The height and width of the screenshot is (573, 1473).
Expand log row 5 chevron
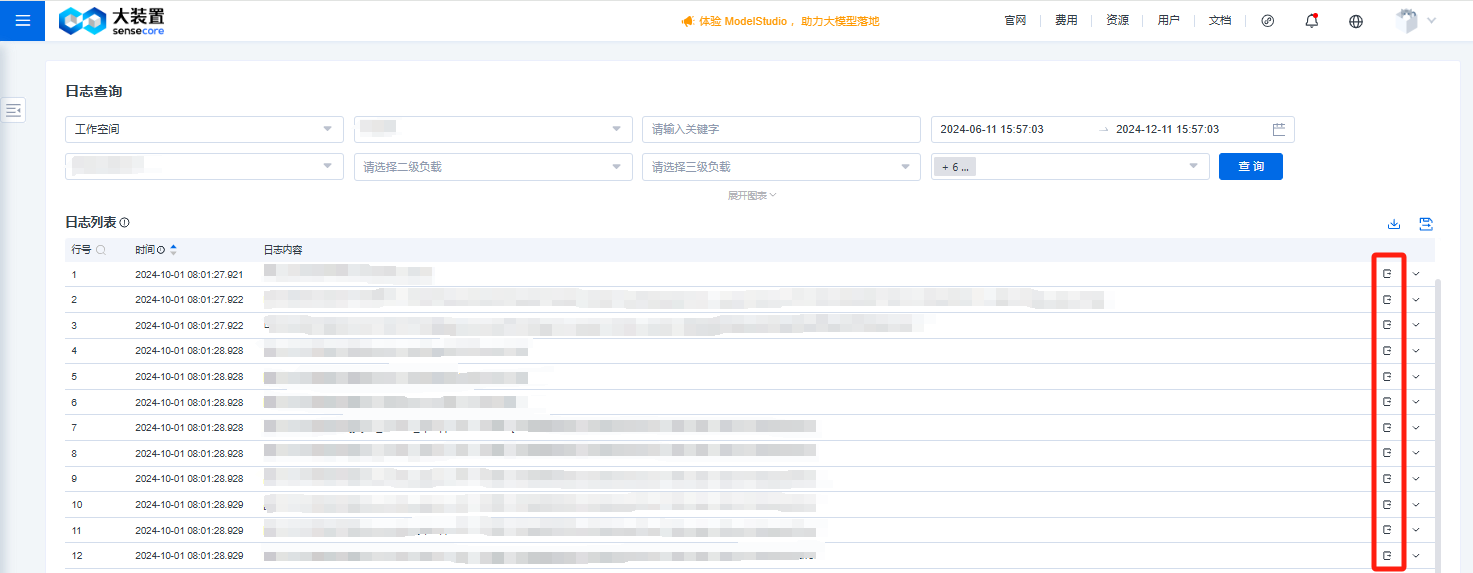[x=1416, y=376]
